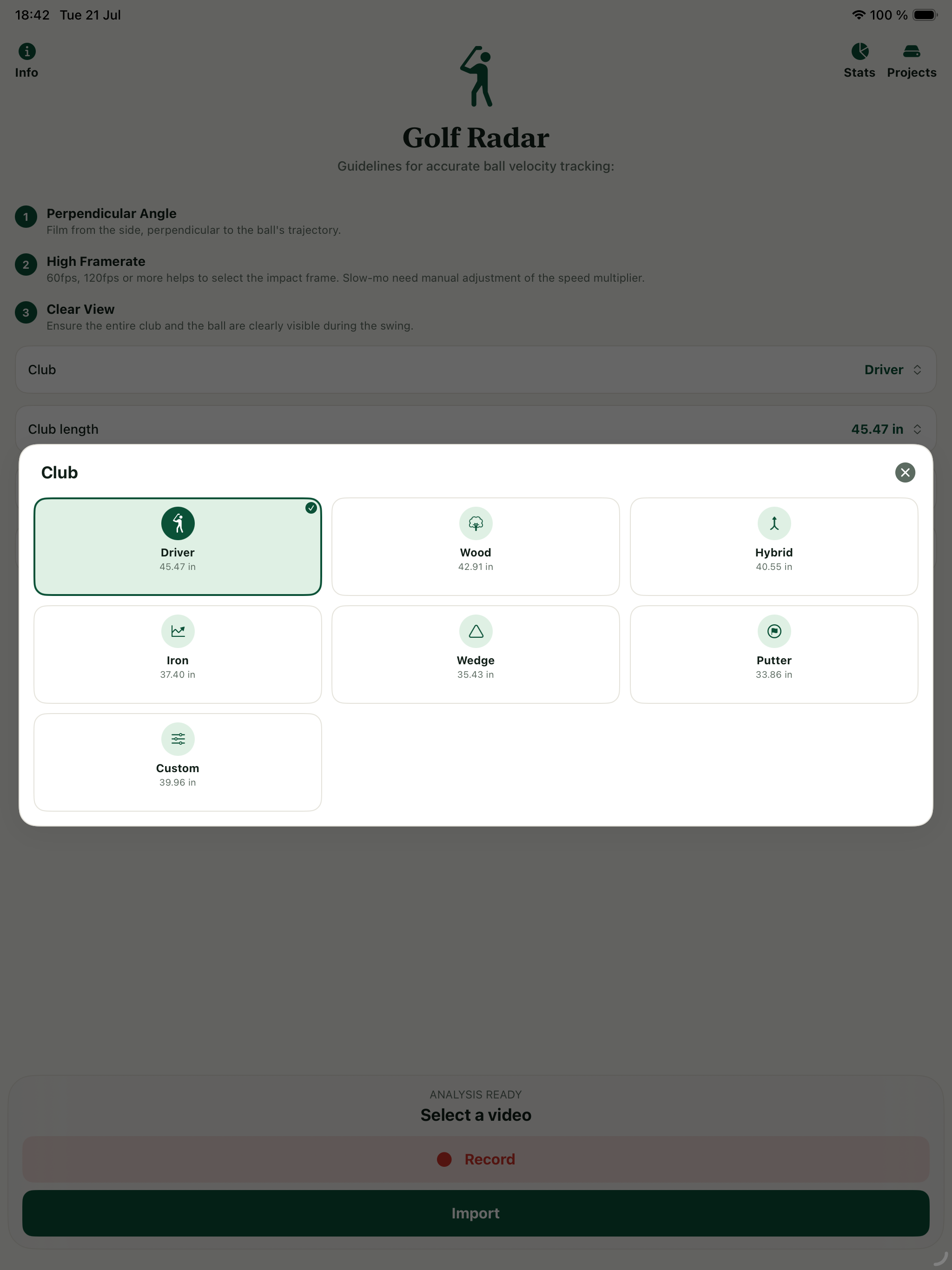Choose the Hybrid 40.55 in card
Image resolution: width=952 pixels, height=1270 pixels.
pyautogui.click(x=774, y=547)
